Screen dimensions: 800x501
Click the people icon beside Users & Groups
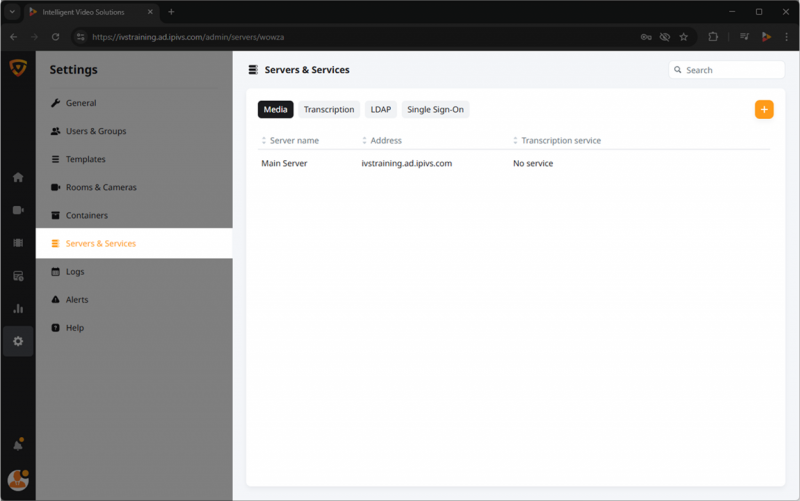[x=55, y=131]
